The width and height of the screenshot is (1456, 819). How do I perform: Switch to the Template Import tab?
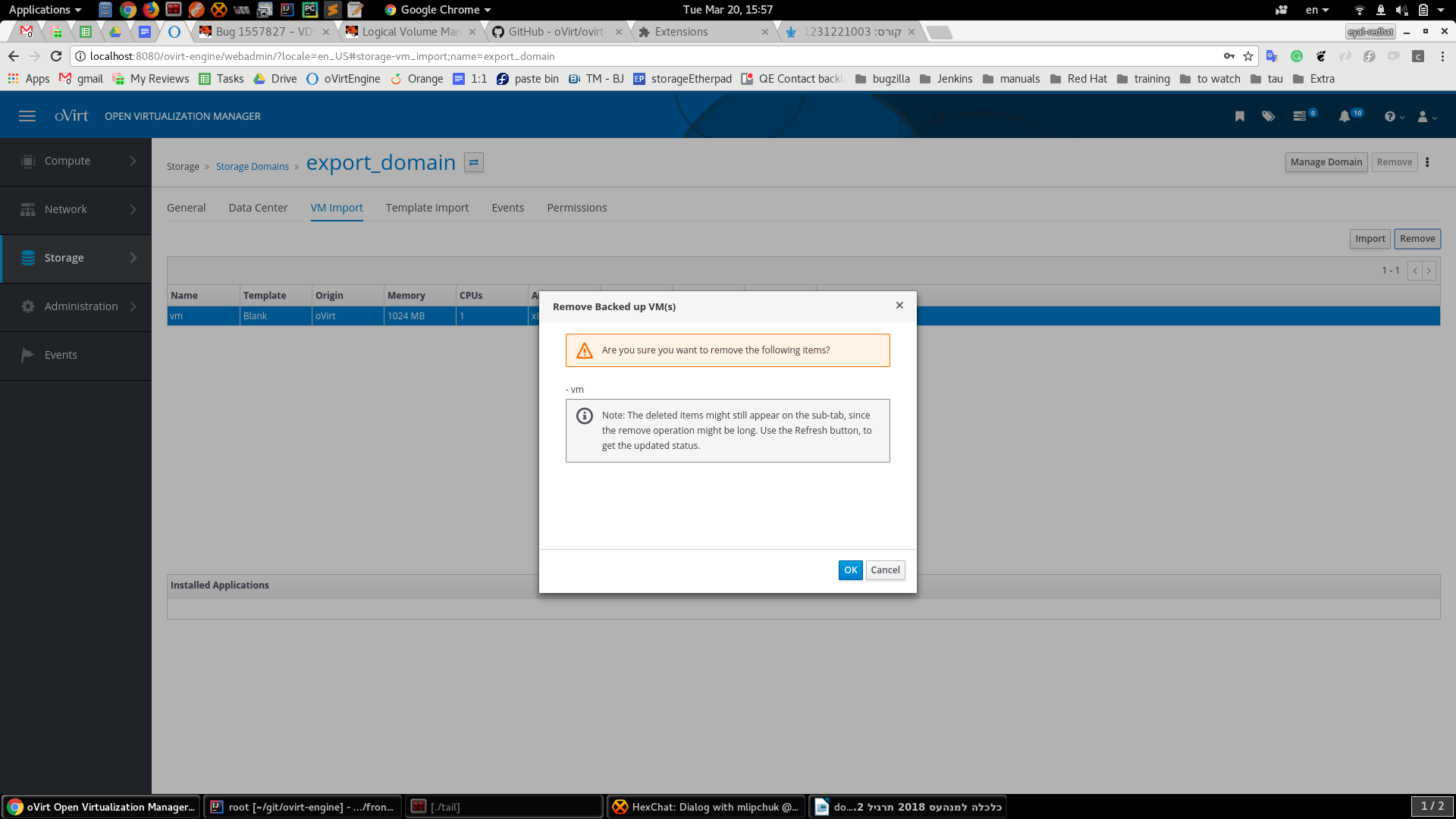coord(427,208)
